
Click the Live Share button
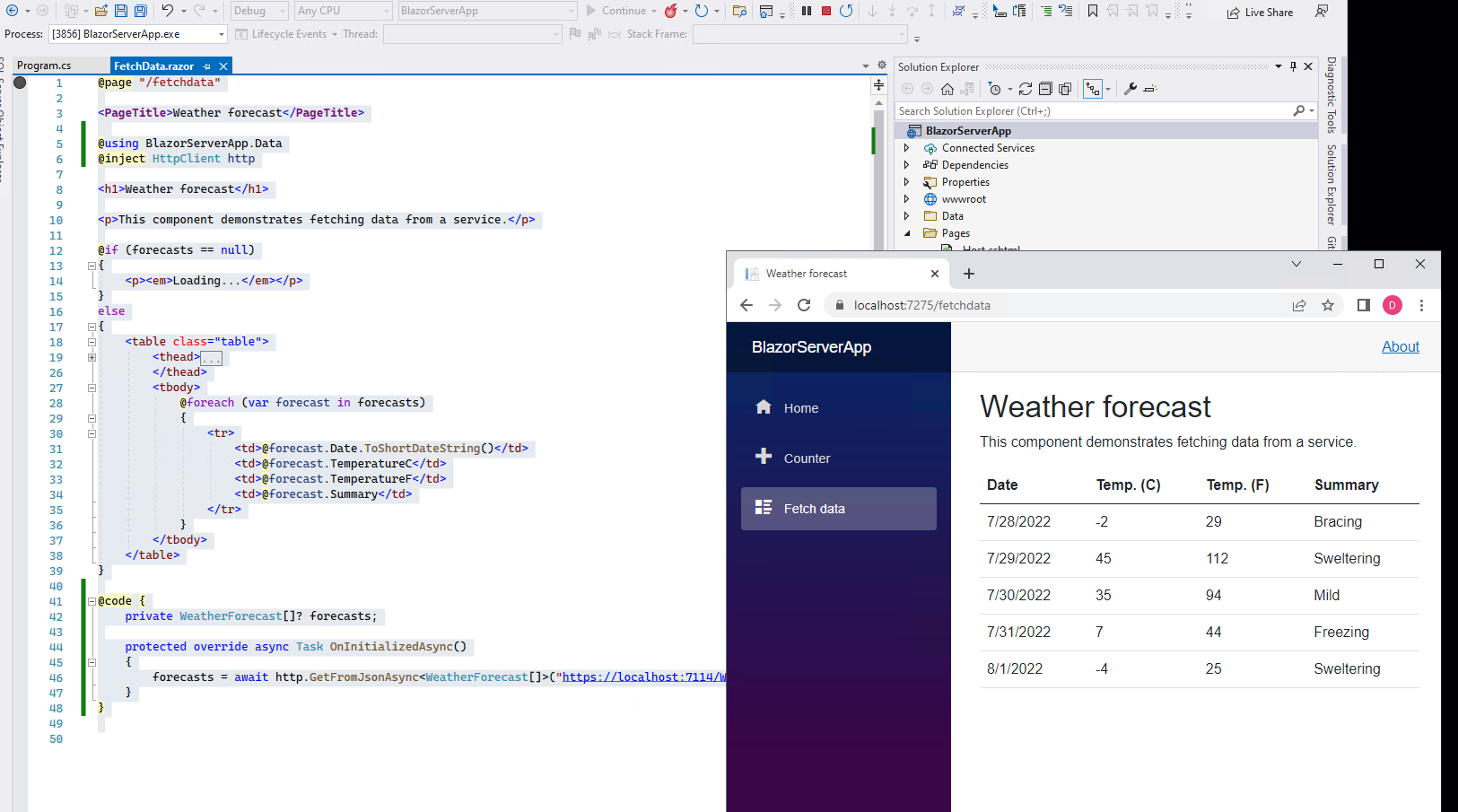coord(1260,13)
